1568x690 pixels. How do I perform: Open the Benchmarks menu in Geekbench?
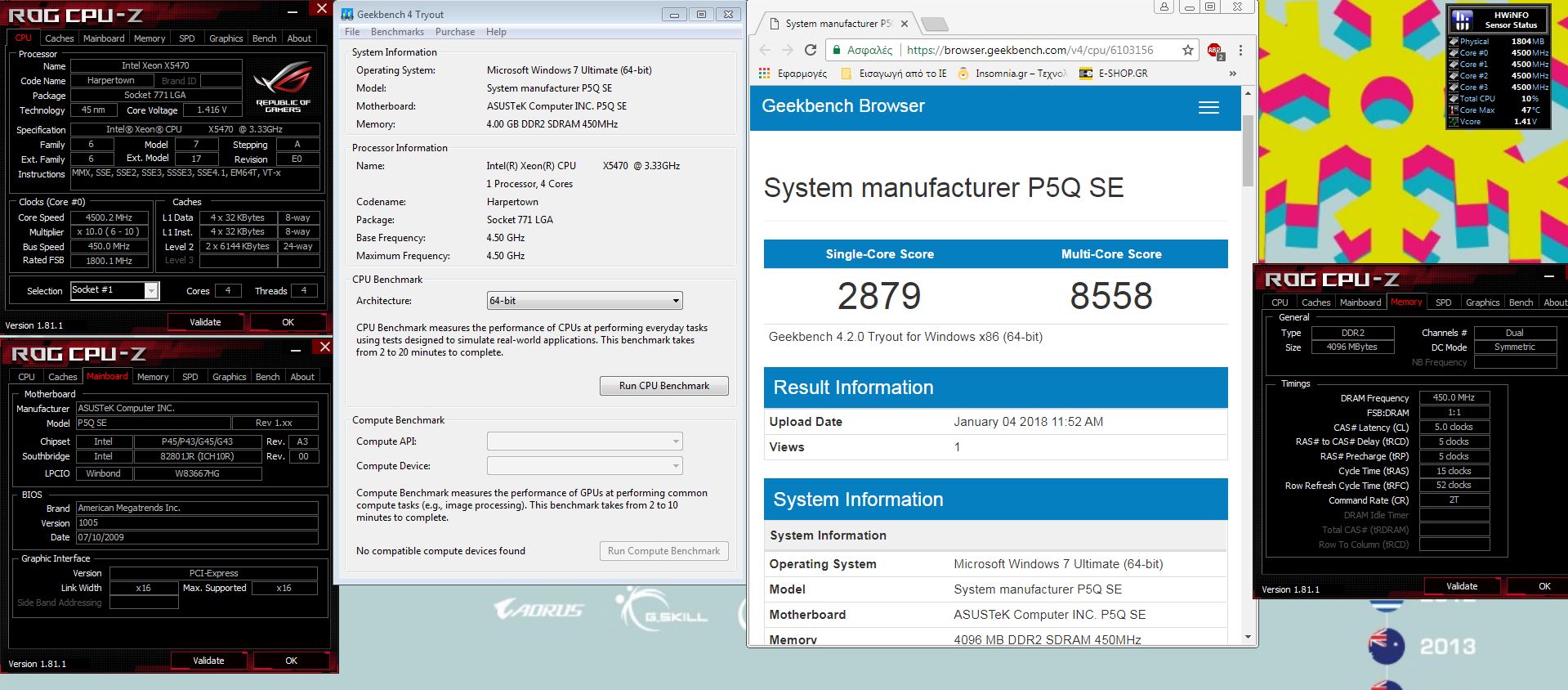pos(397,32)
